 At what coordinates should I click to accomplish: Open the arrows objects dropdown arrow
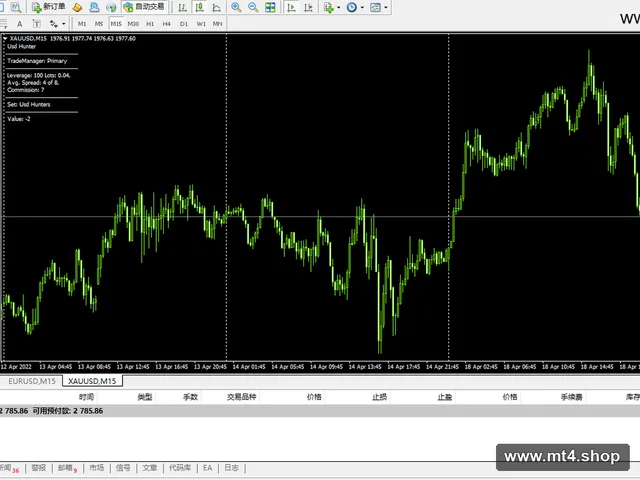click(64, 24)
